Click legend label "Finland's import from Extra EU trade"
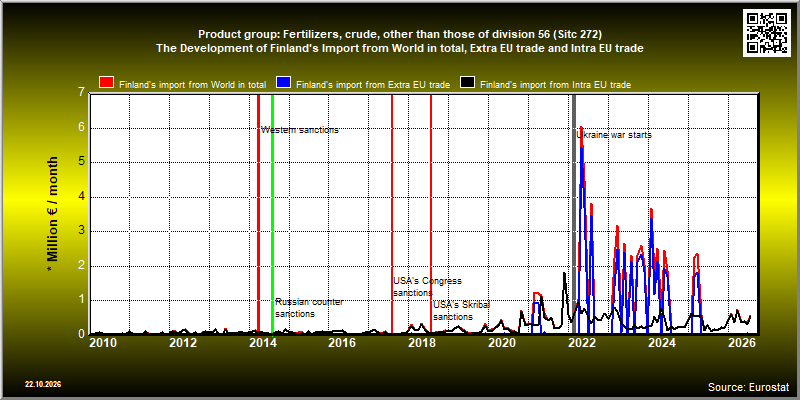Image resolution: width=800 pixels, height=400 pixels. (x=373, y=85)
